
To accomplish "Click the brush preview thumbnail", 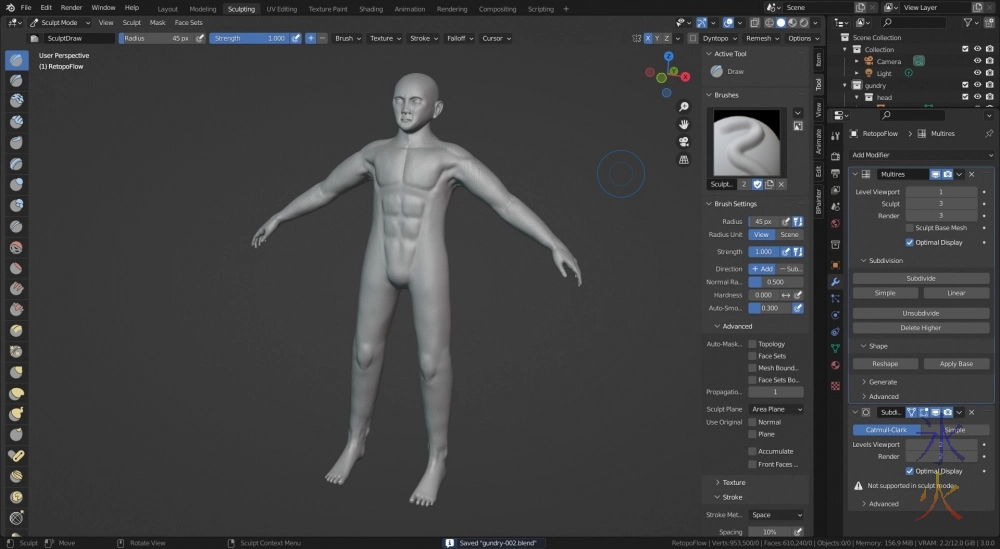I will click(746, 141).
